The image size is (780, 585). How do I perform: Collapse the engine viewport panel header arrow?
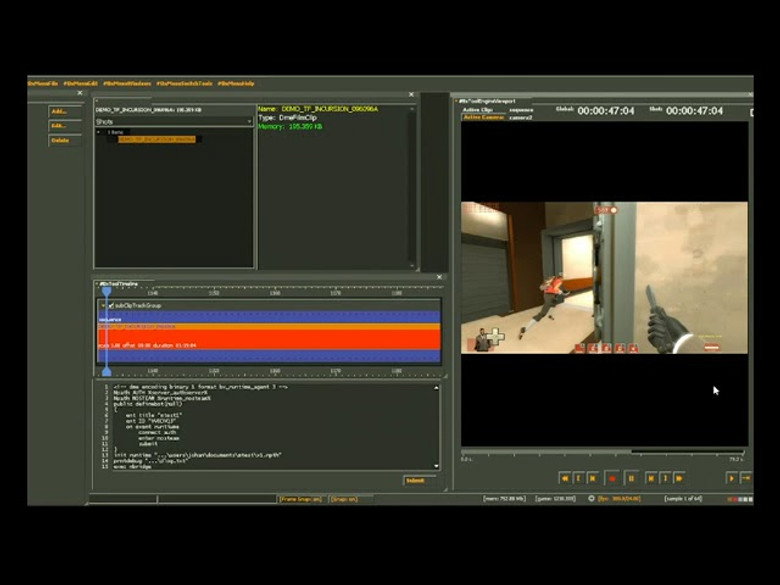[456, 101]
